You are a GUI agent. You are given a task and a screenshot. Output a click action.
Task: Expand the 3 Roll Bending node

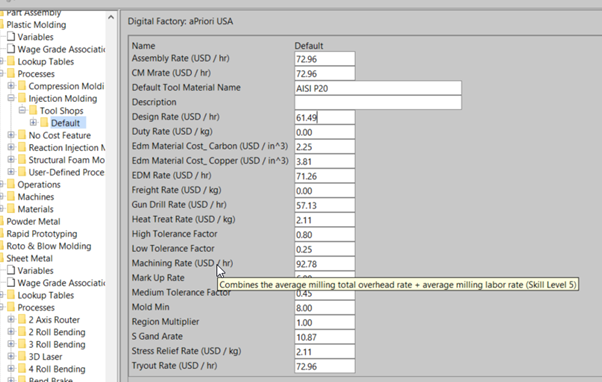(11, 344)
